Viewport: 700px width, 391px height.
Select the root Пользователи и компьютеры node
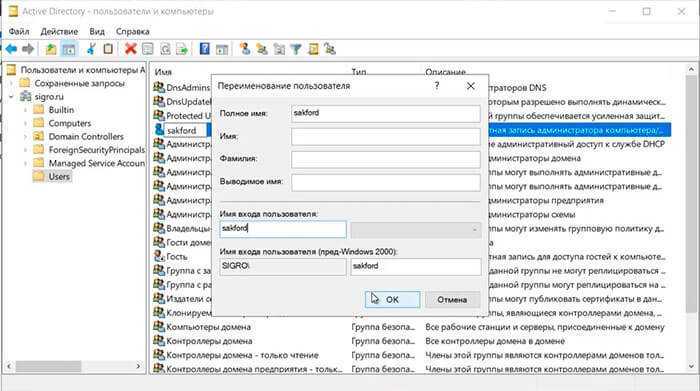83,70
